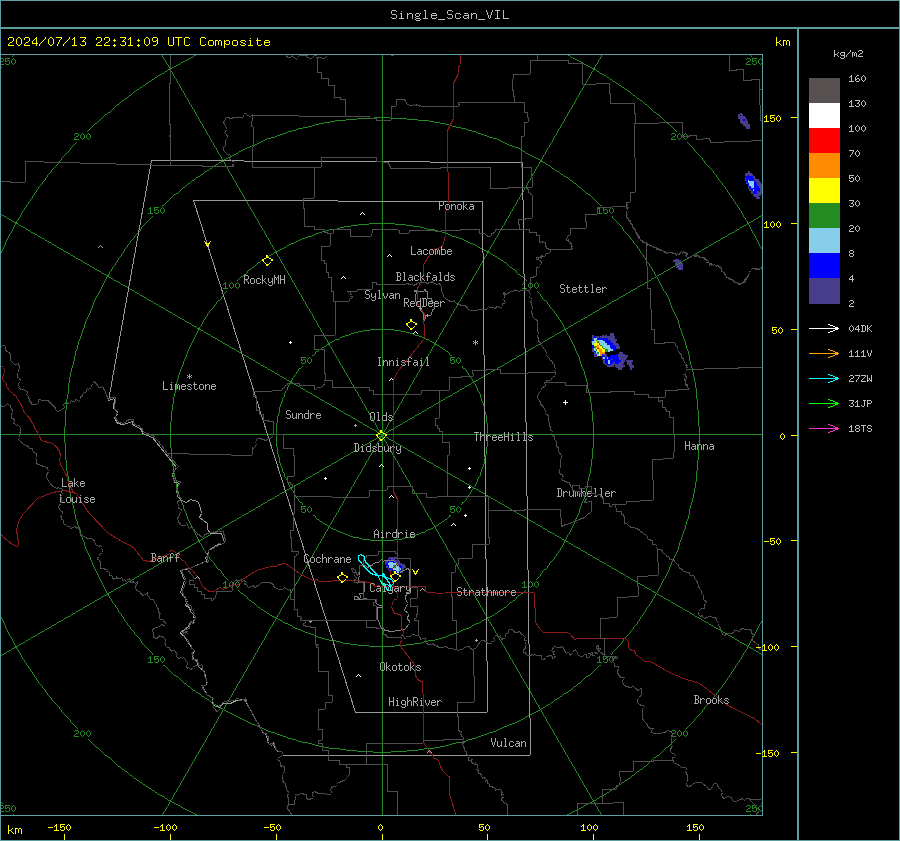Click the Airdrie label
The height and width of the screenshot is (841, 900).
tap(394, 534)
